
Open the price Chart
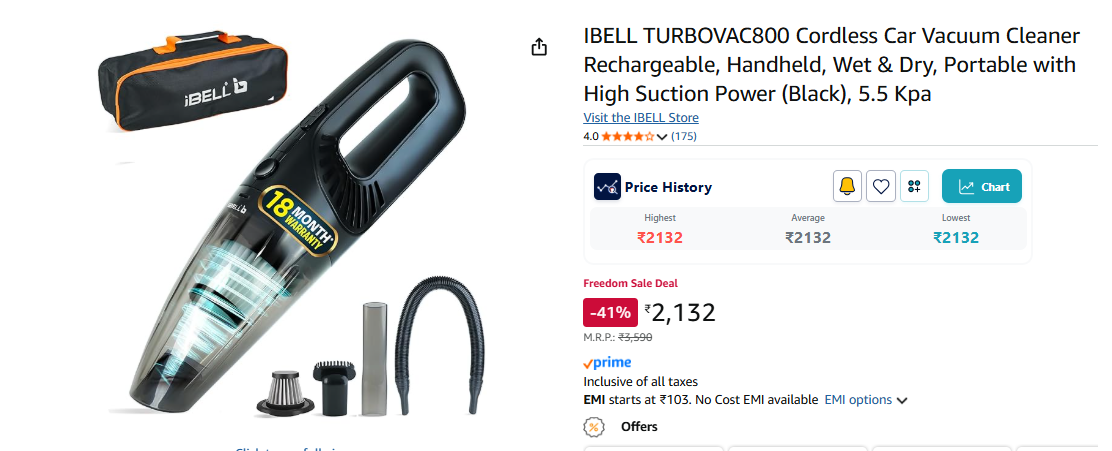click(982, 186)
